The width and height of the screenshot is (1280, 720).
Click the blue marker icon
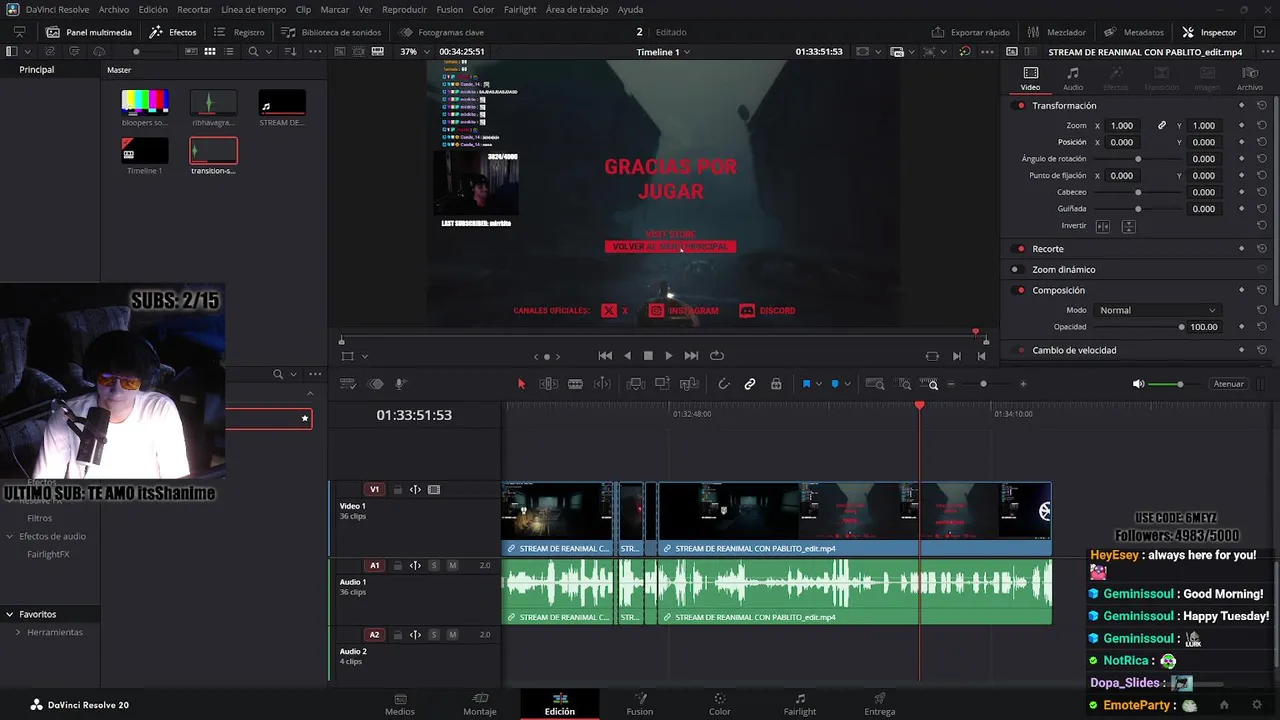tap(835, 384)
